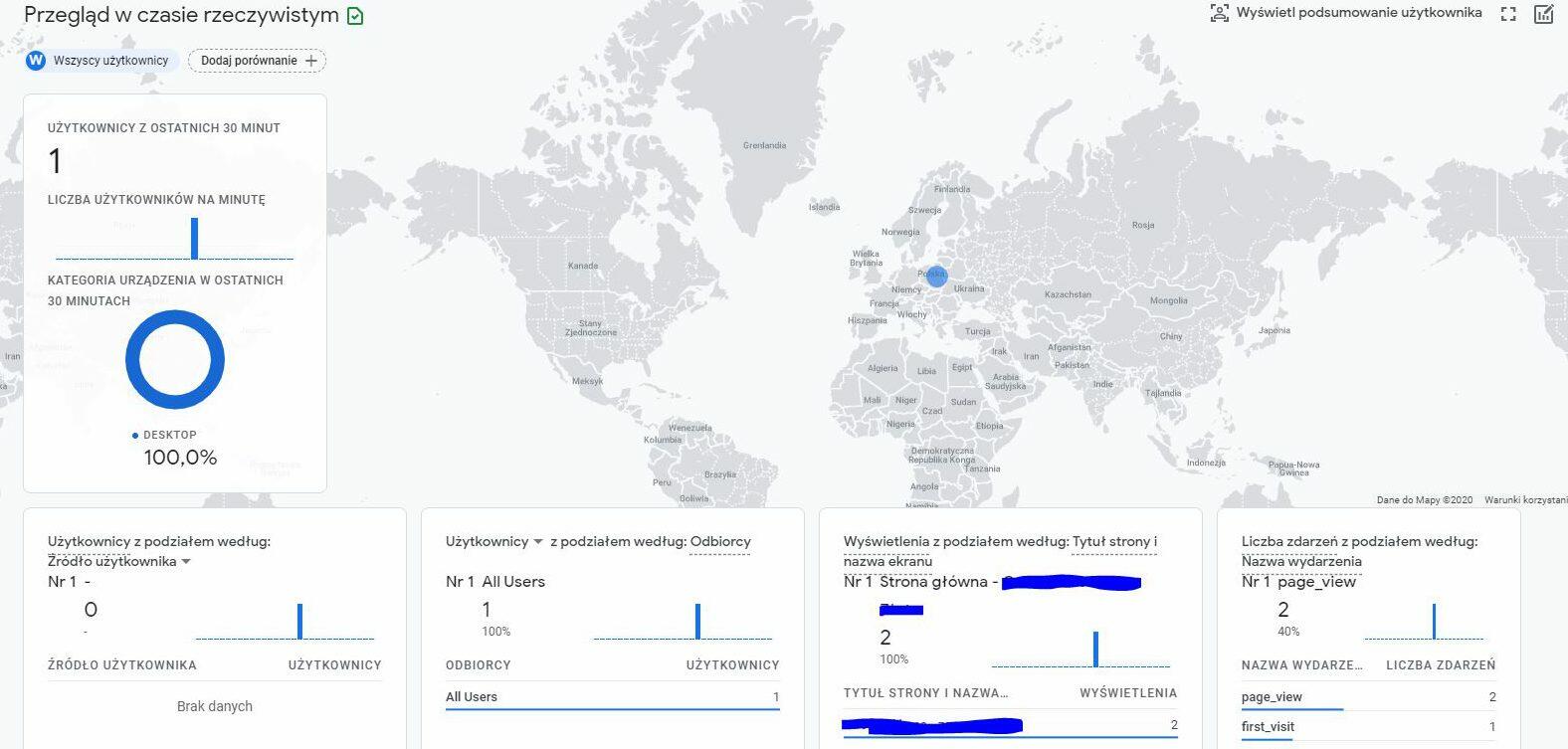1568x749 pixels.
Task: Click the blue dot DESKTOP legend marker
Action: coord(135,436)
